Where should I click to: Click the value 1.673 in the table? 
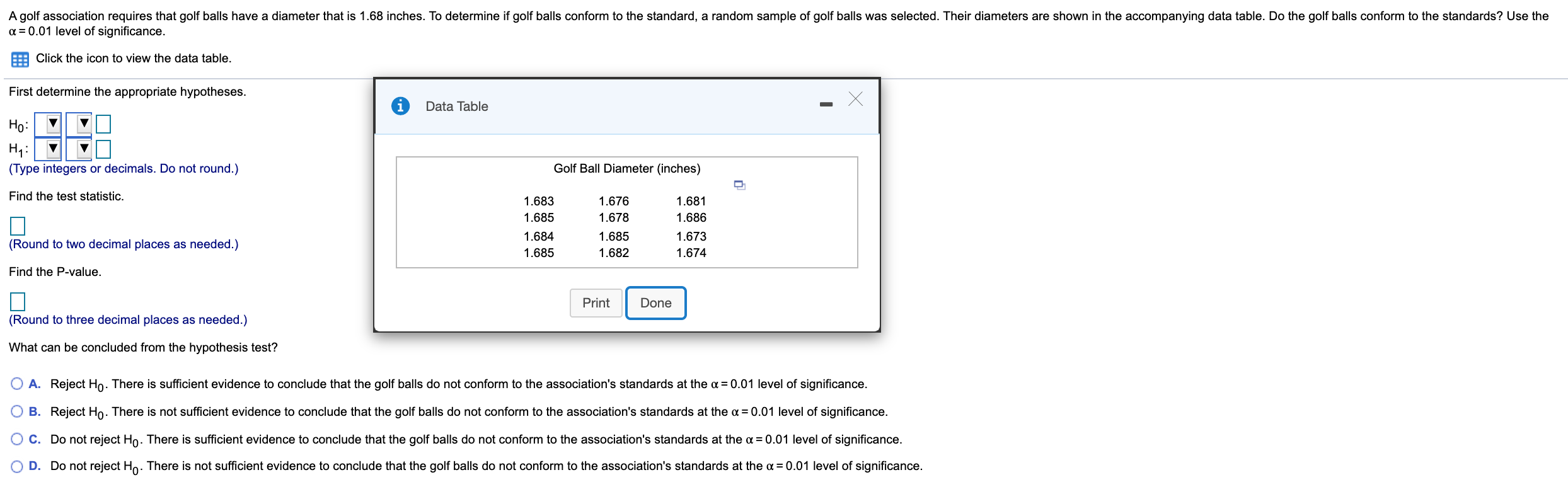(691, 236)
